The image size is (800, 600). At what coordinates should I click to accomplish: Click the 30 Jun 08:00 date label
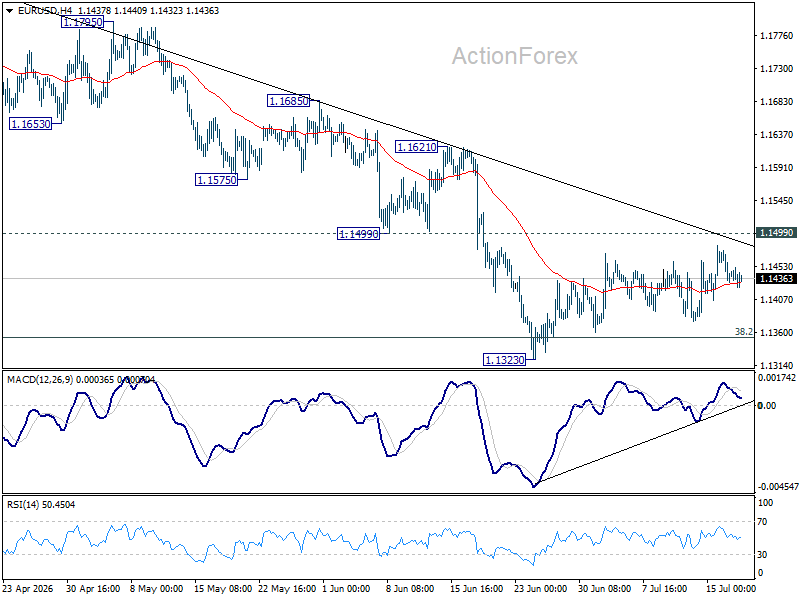point(604,588)
